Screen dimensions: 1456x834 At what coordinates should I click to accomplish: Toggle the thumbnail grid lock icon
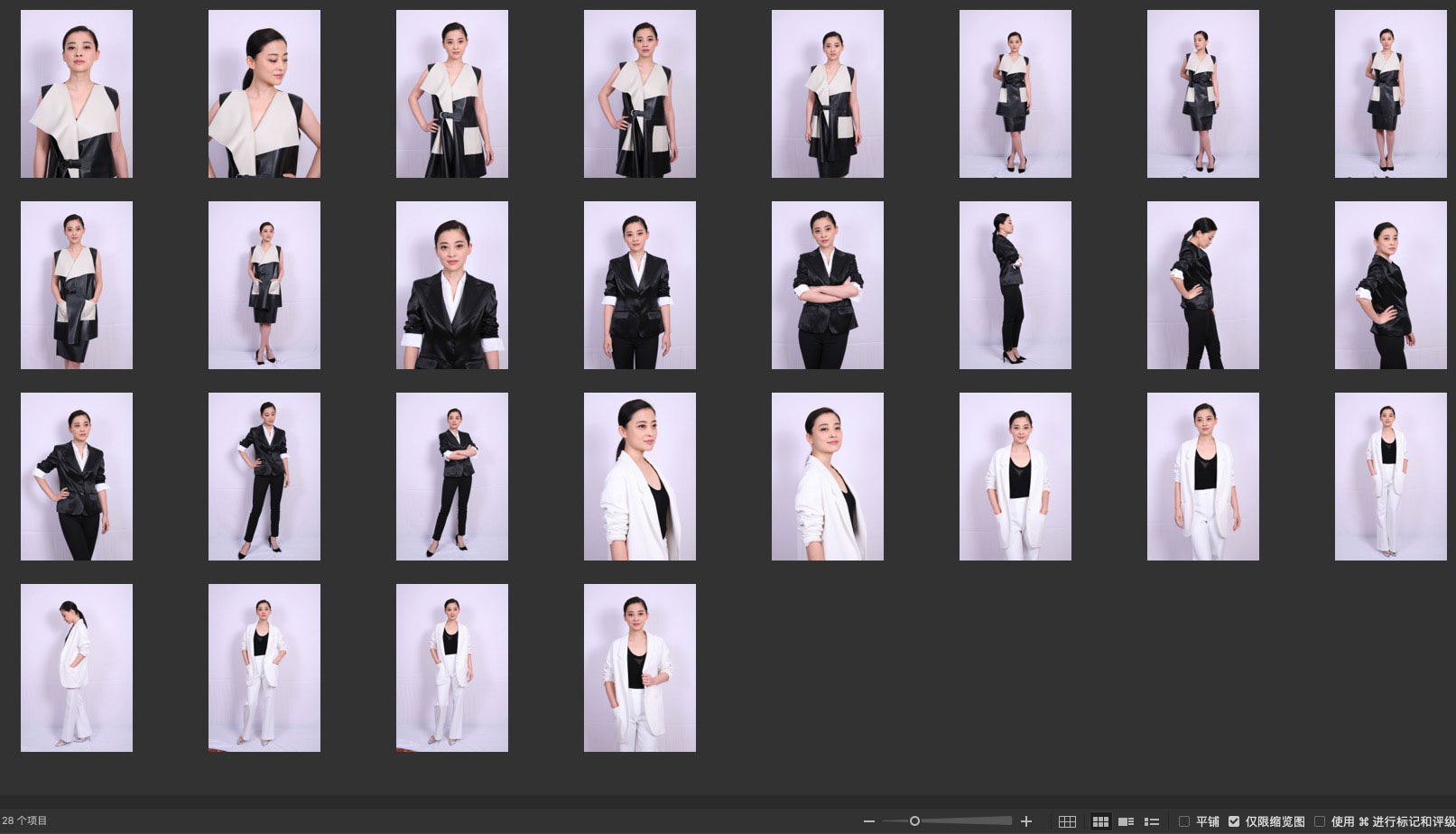coord(1067,821)
